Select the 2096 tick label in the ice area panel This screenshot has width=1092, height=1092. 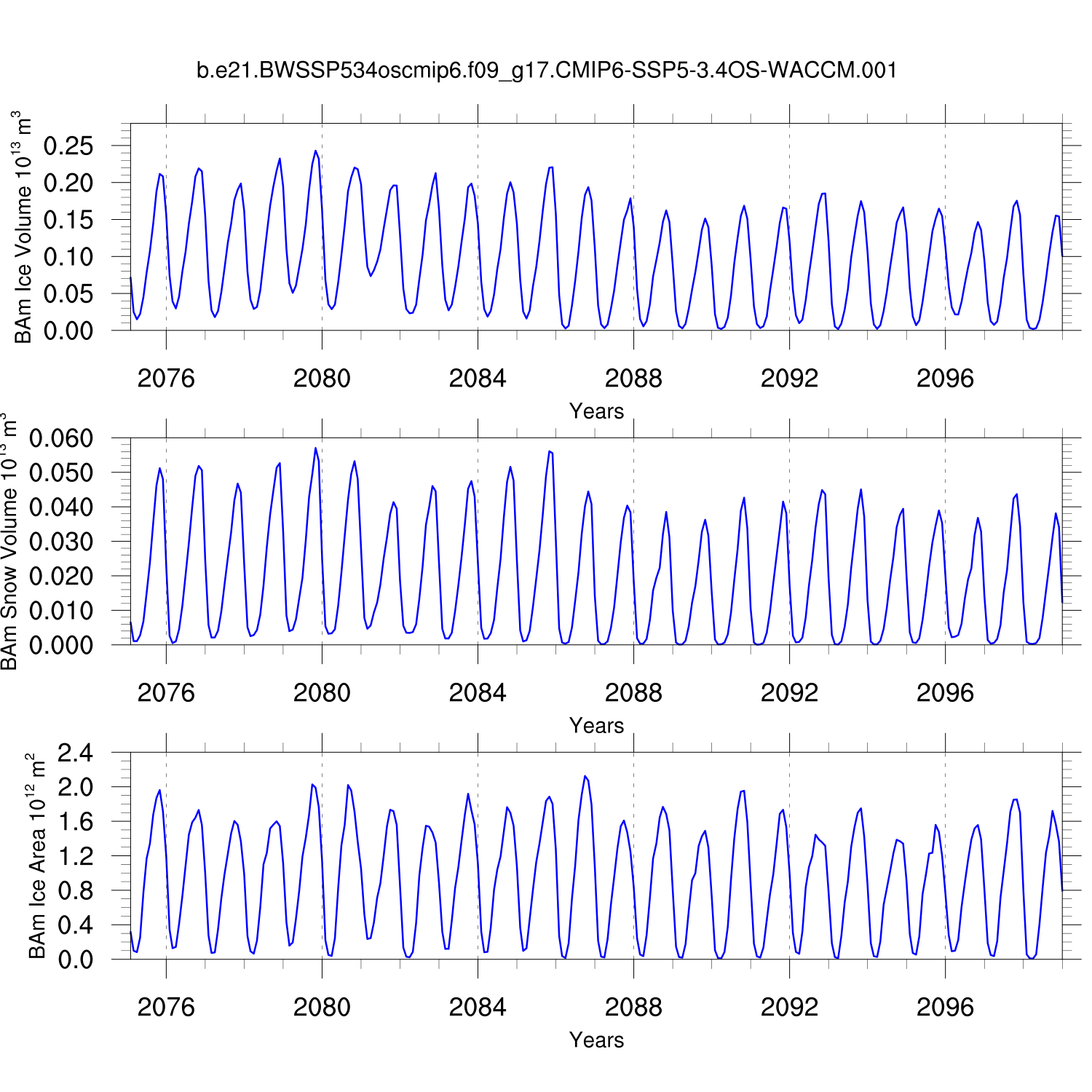click(945, 1008)
